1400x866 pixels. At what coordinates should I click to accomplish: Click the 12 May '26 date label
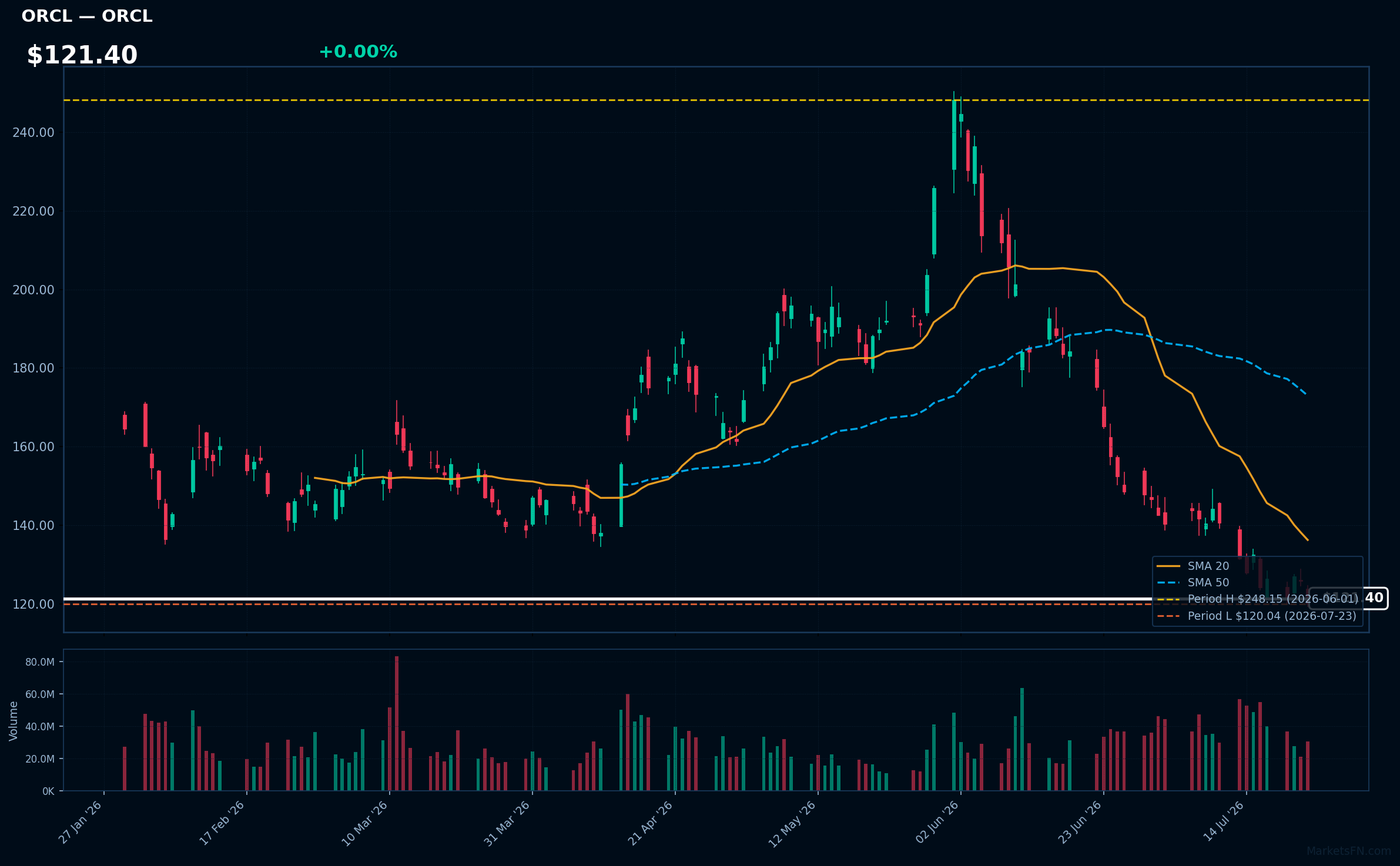[793, 823]
